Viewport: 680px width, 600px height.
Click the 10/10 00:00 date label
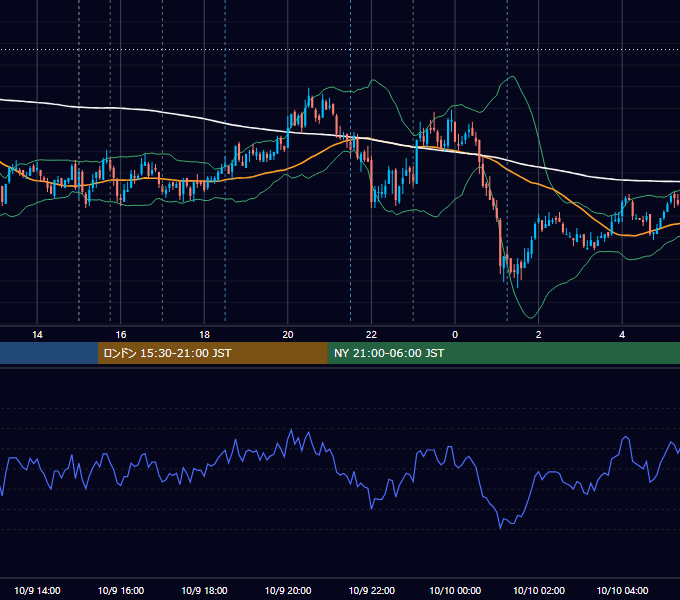455,590
